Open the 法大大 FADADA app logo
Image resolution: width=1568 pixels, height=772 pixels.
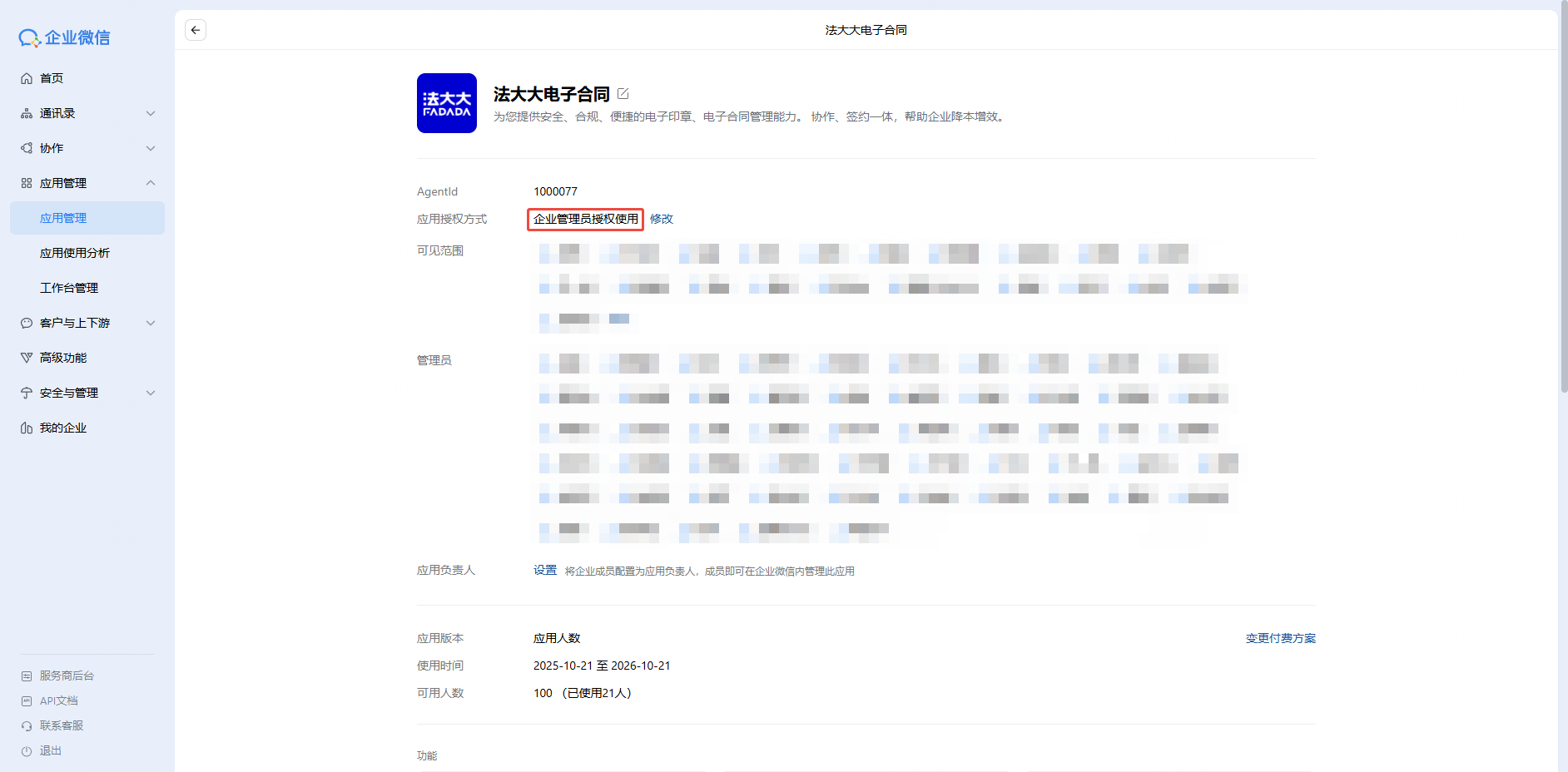pyautogui.click(x=447, y=103)
